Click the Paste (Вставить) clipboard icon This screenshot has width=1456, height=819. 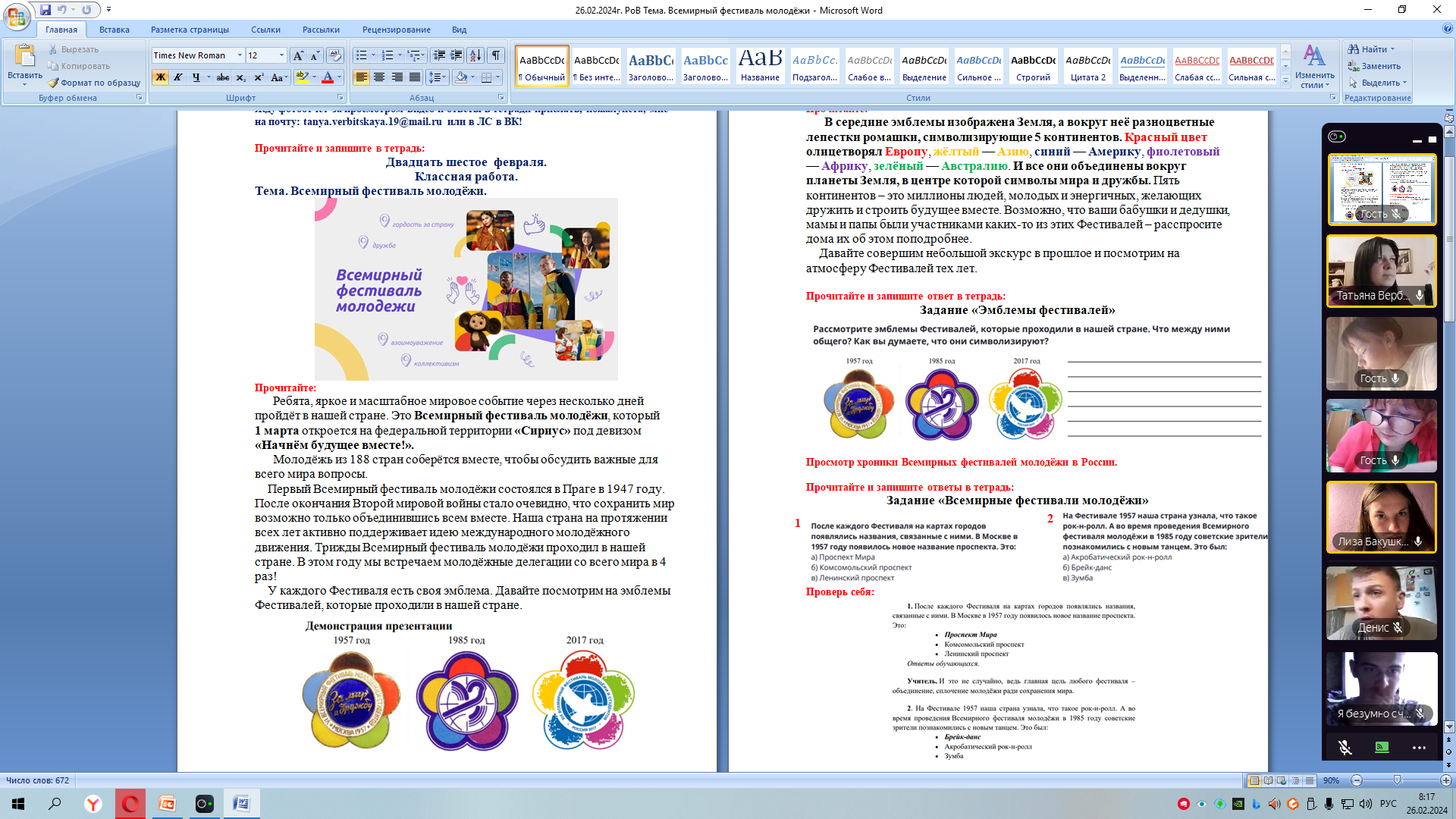[x=24, y=57]
